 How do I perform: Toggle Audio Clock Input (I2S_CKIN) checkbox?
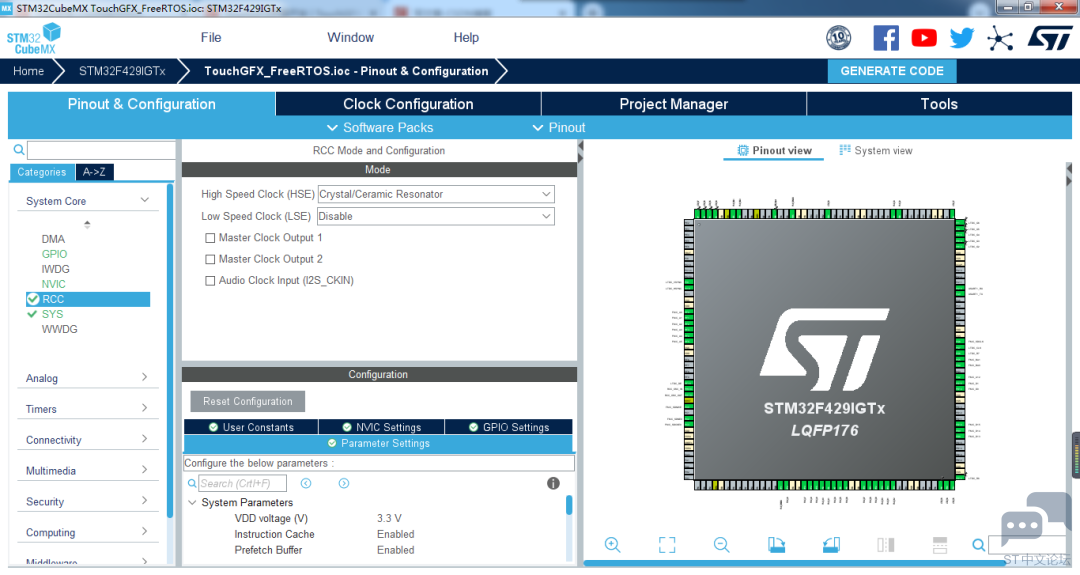(210, 281)
